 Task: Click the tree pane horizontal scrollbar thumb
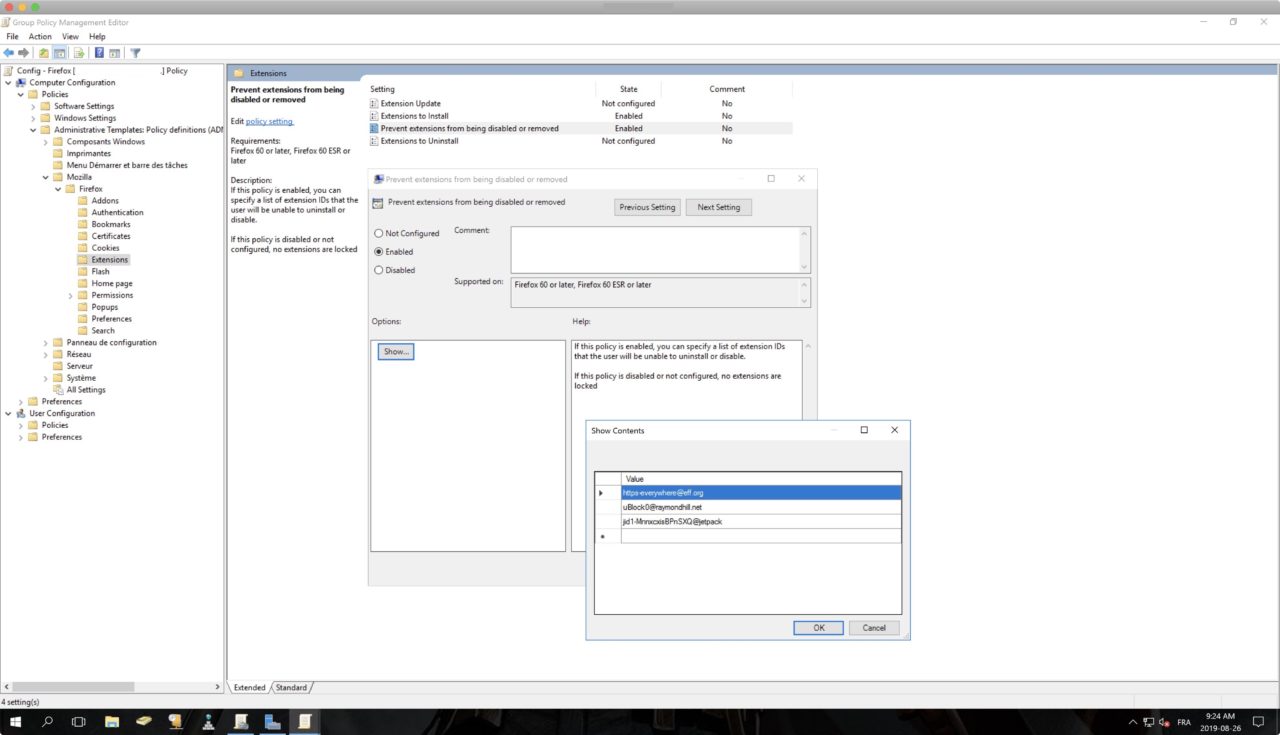click(x=73, y=687)
